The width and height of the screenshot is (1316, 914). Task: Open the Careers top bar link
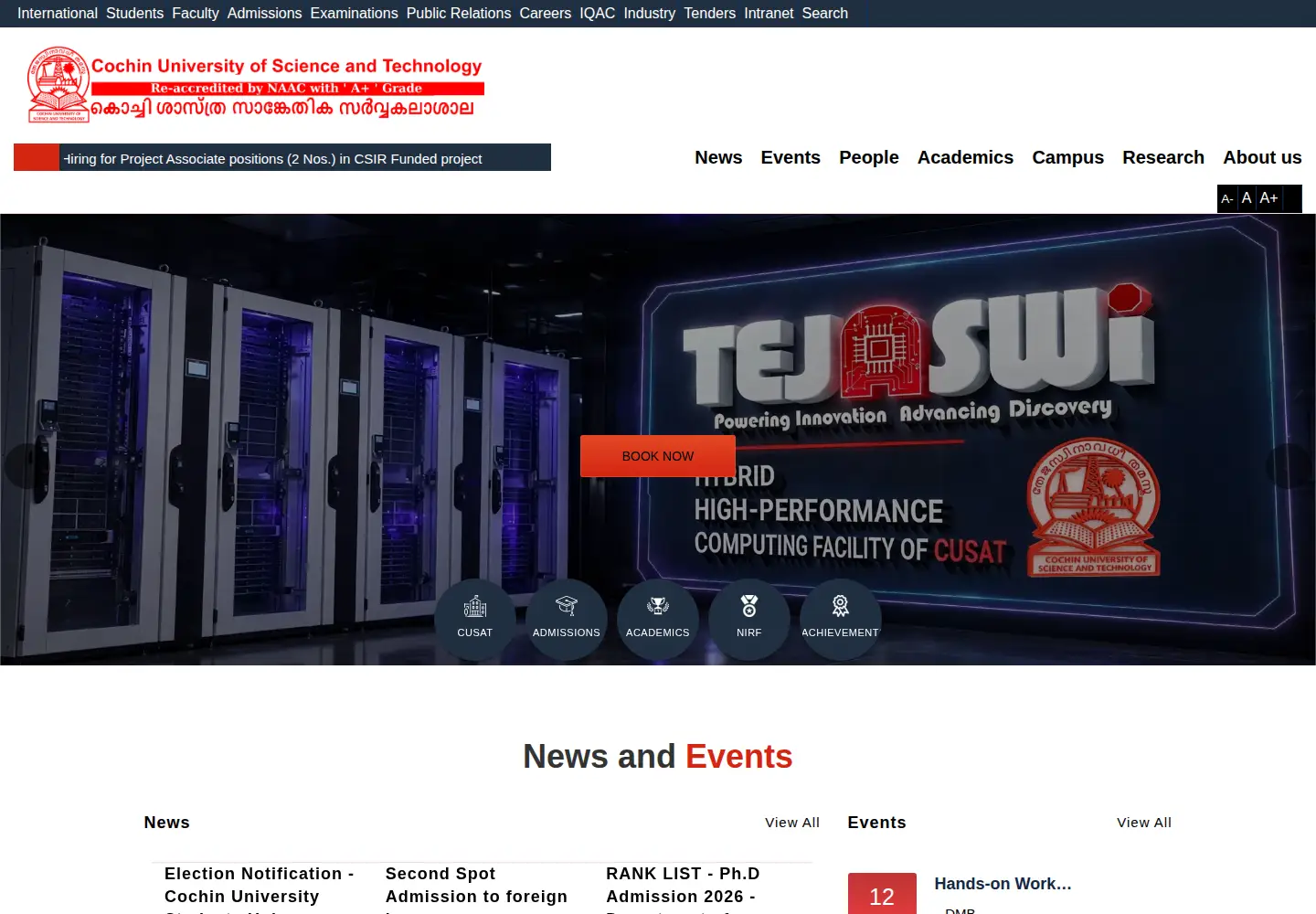[x=546, y=13]
